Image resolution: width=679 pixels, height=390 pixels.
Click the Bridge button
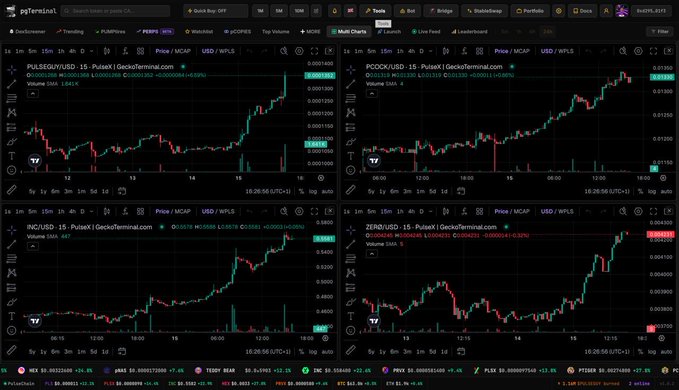pyautogui.click(x=441, y=11)
